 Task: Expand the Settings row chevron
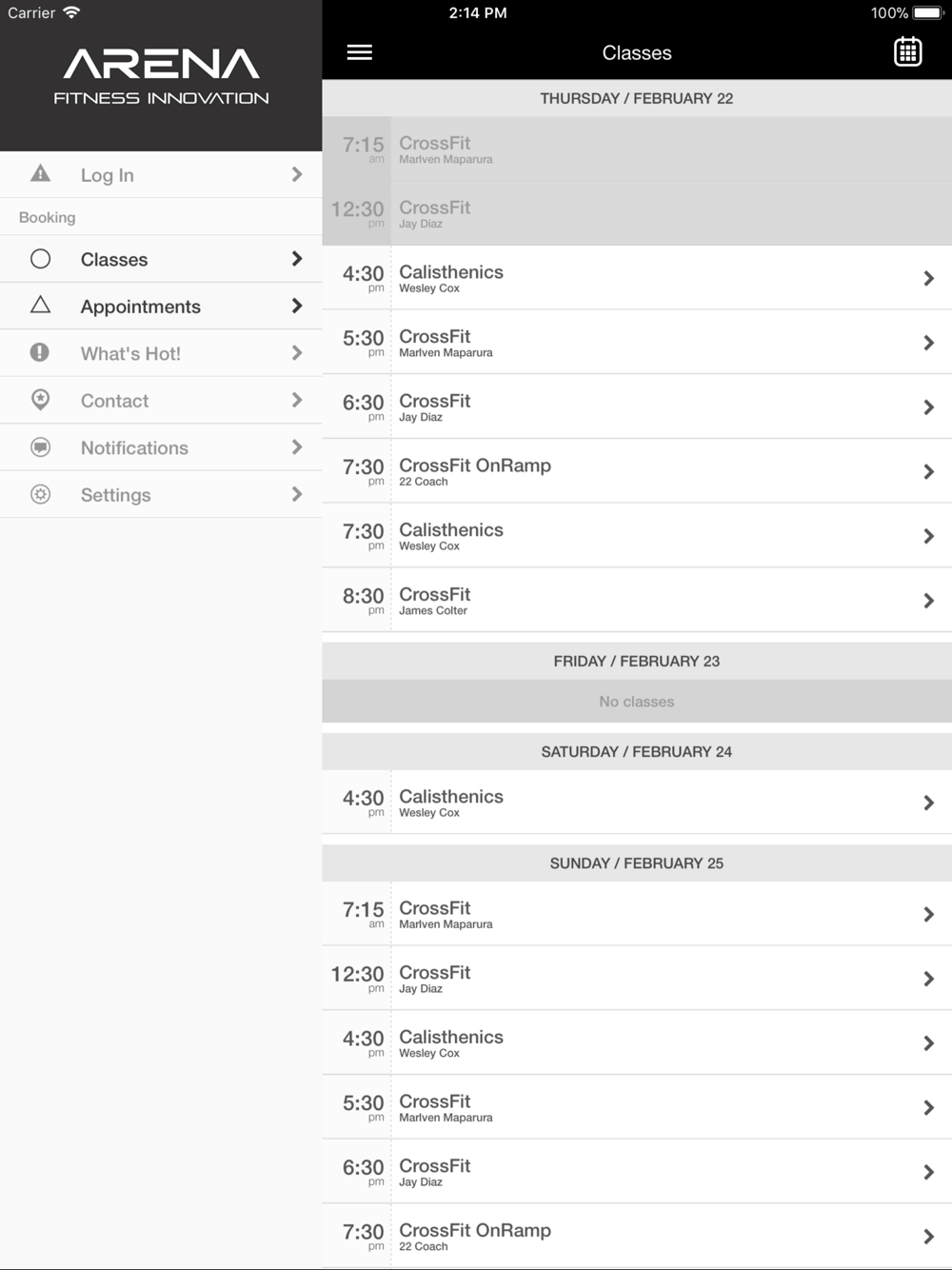[297, 494]
